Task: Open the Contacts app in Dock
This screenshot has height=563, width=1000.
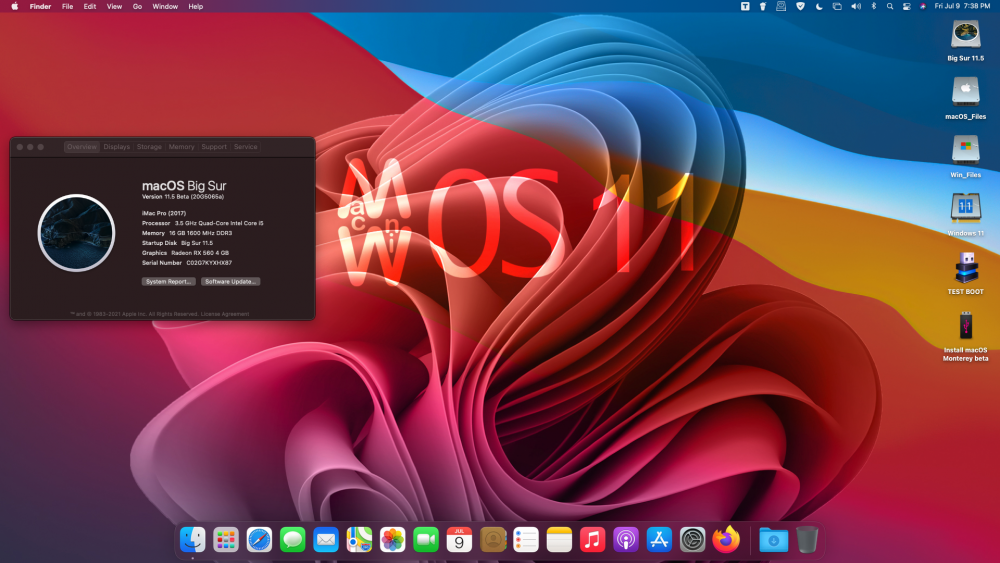Action: click(x=492, y=540)
